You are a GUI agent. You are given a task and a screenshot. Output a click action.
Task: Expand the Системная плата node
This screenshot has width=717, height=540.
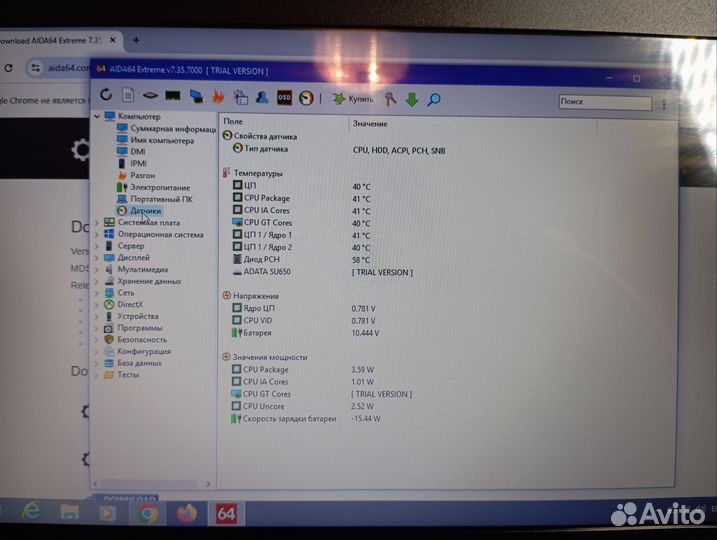click(96, 223)
